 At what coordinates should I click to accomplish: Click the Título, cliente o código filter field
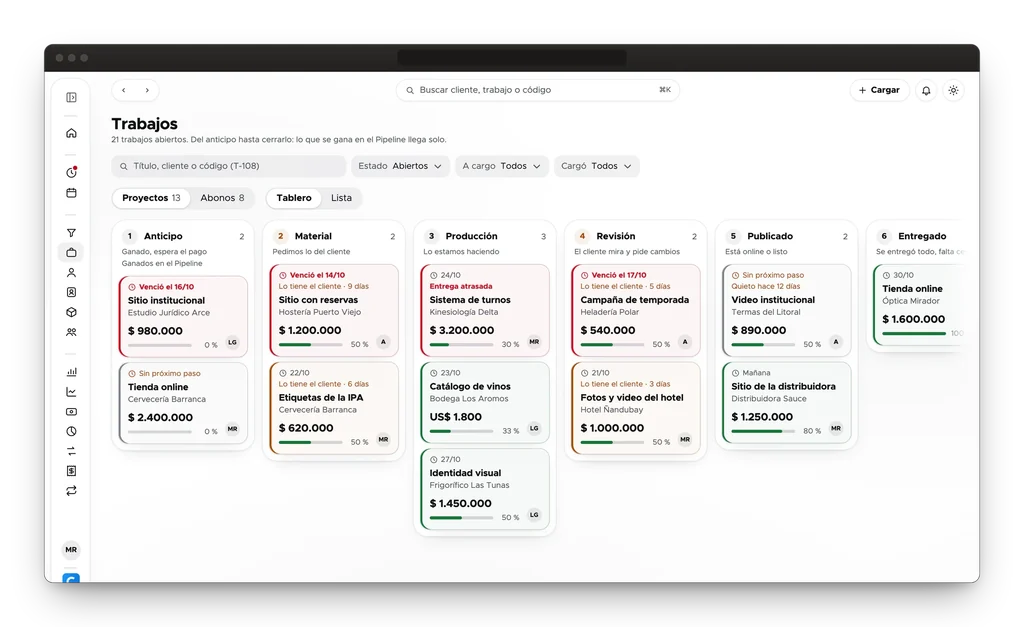click(x=229, y=166)
